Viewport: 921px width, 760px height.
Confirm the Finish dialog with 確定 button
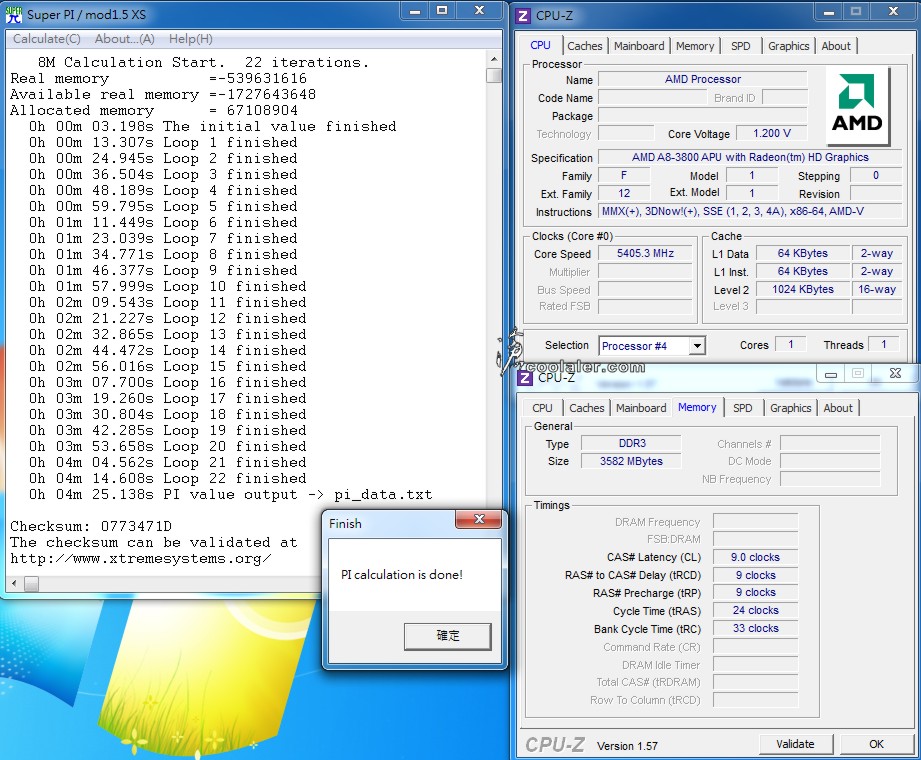448,635
